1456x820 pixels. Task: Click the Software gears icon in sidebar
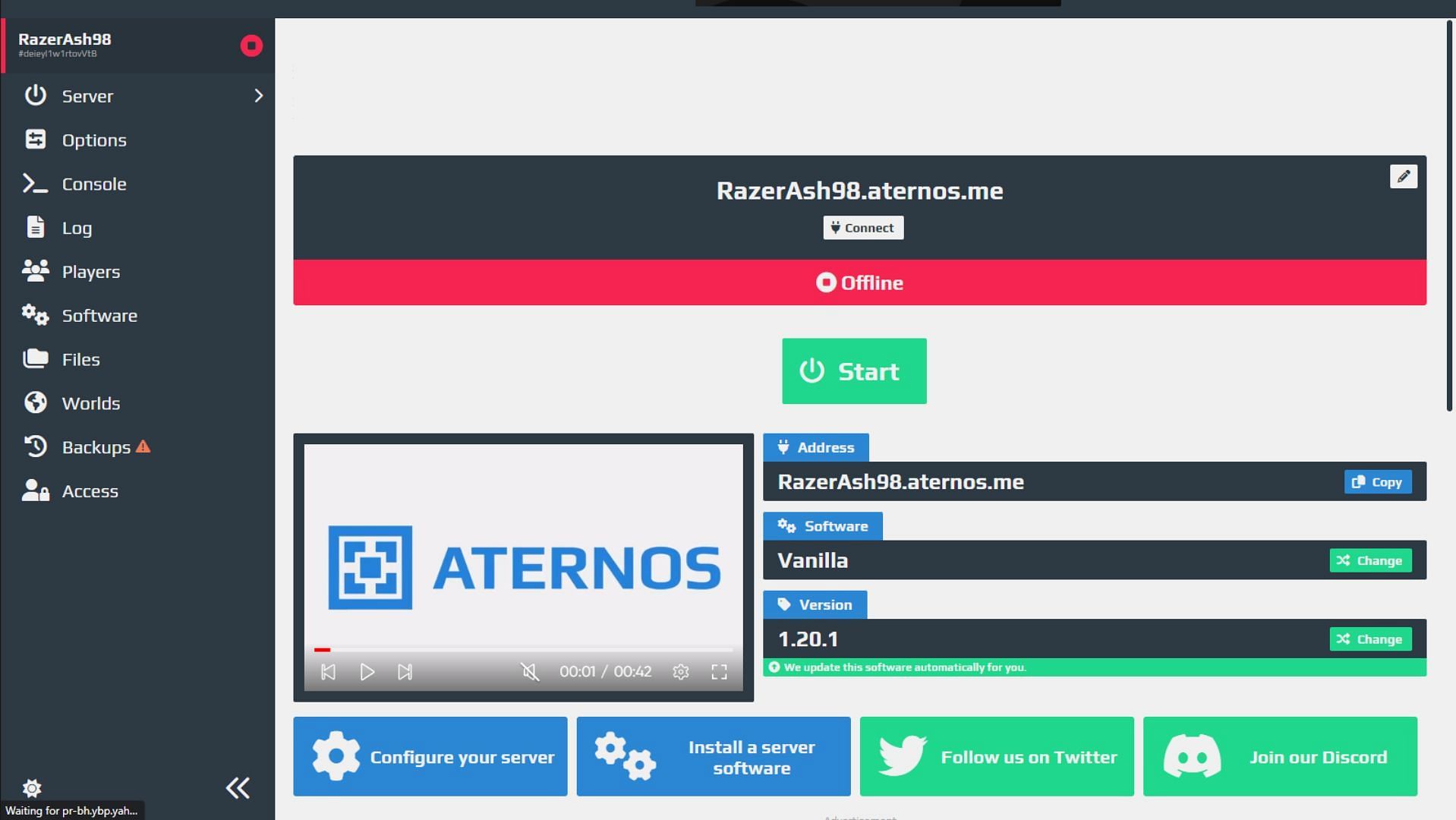tap(35, 314)
